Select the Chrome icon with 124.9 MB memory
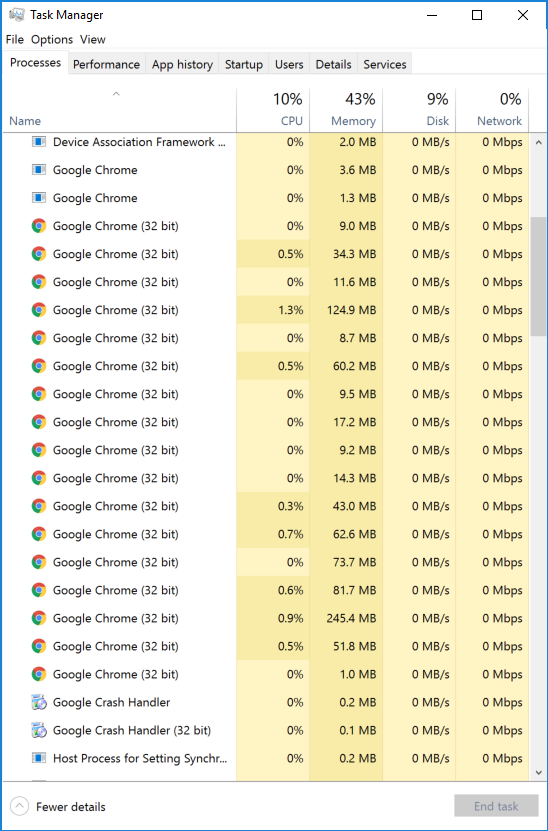 pos(39,310)
